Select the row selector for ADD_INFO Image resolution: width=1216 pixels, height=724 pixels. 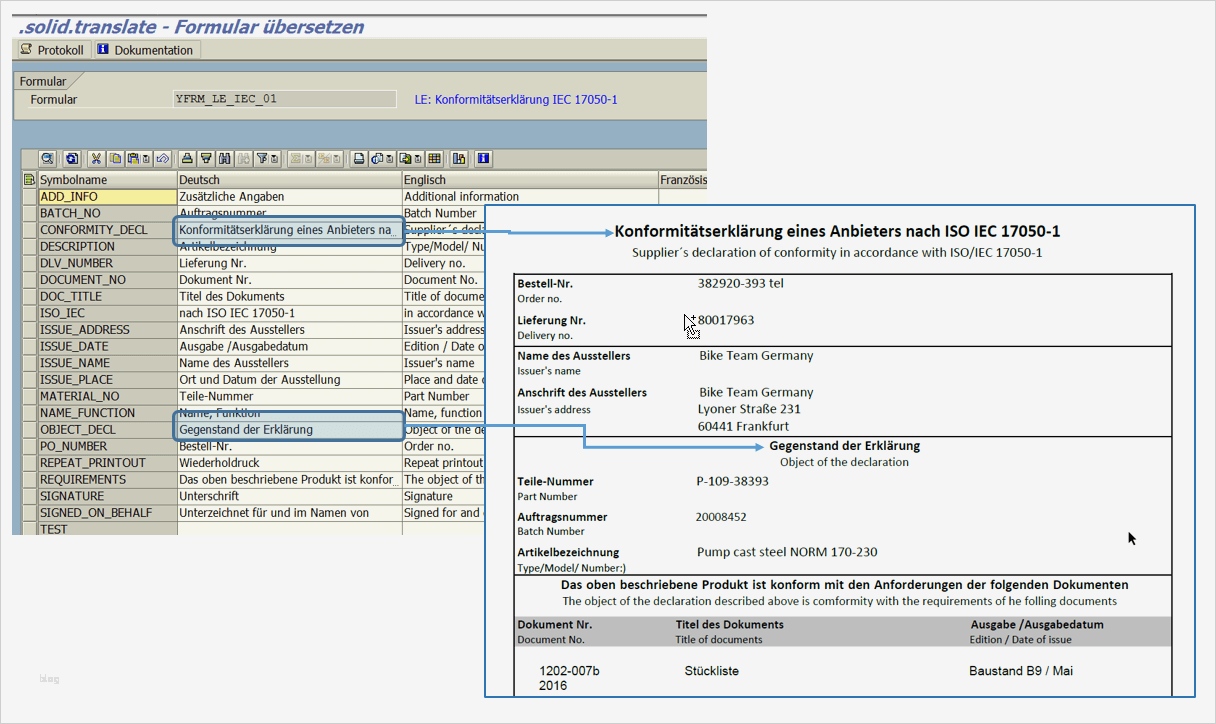coord(29,197)
